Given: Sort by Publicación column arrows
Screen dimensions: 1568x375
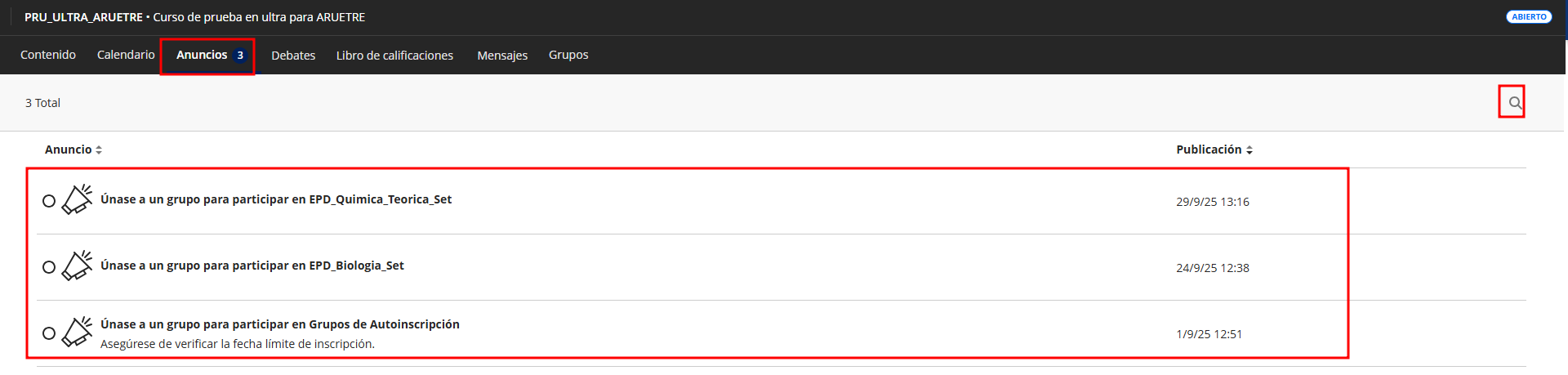Looking at the screenshot, I should 1249,150.
